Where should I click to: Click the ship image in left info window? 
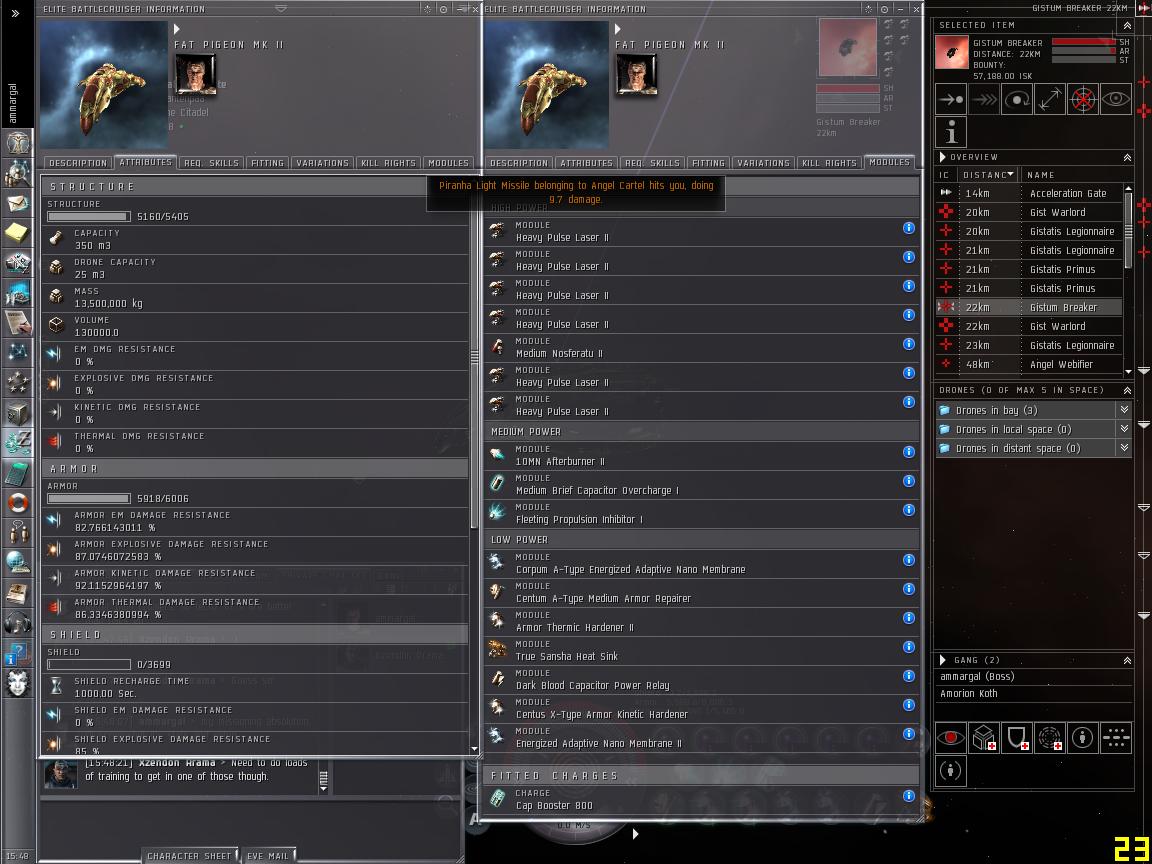pos(103,84)
